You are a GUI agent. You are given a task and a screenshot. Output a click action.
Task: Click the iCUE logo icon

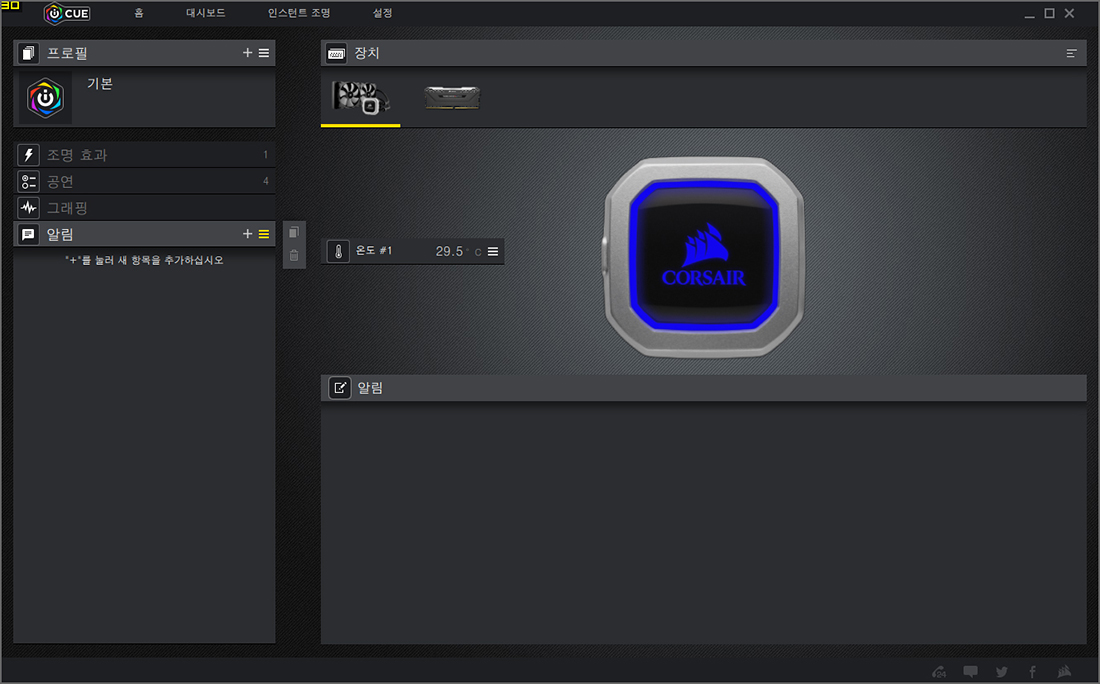[67, 13]
